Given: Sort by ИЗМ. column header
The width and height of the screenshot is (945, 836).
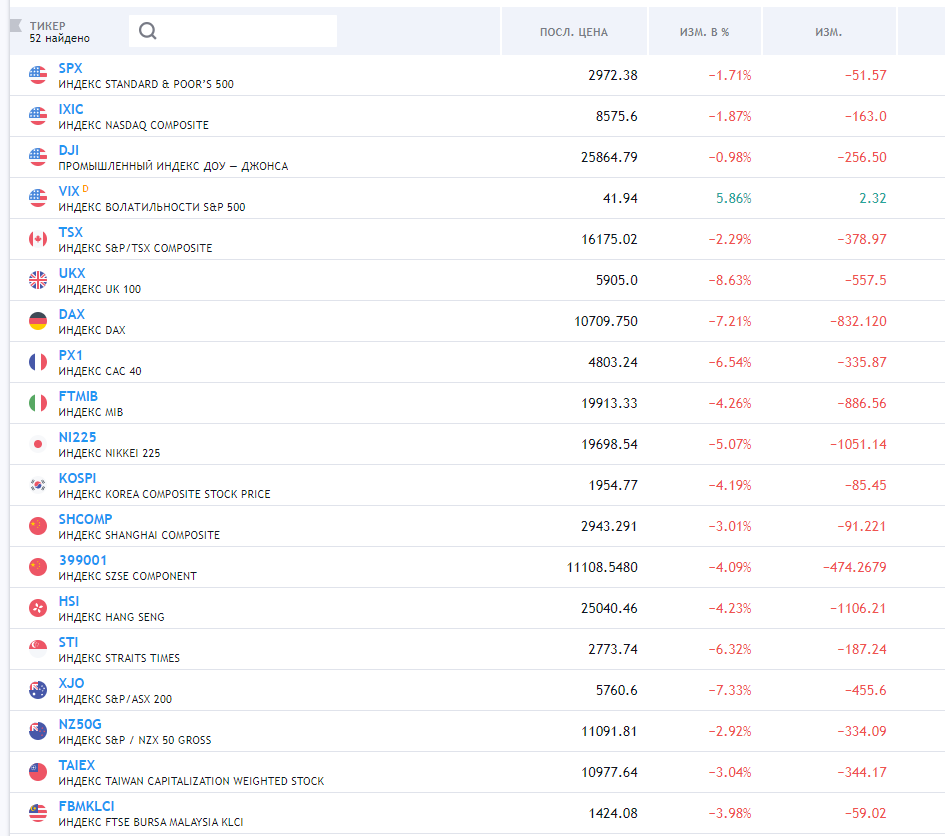Looking at the screenshot, I should (x=828, y=32).
